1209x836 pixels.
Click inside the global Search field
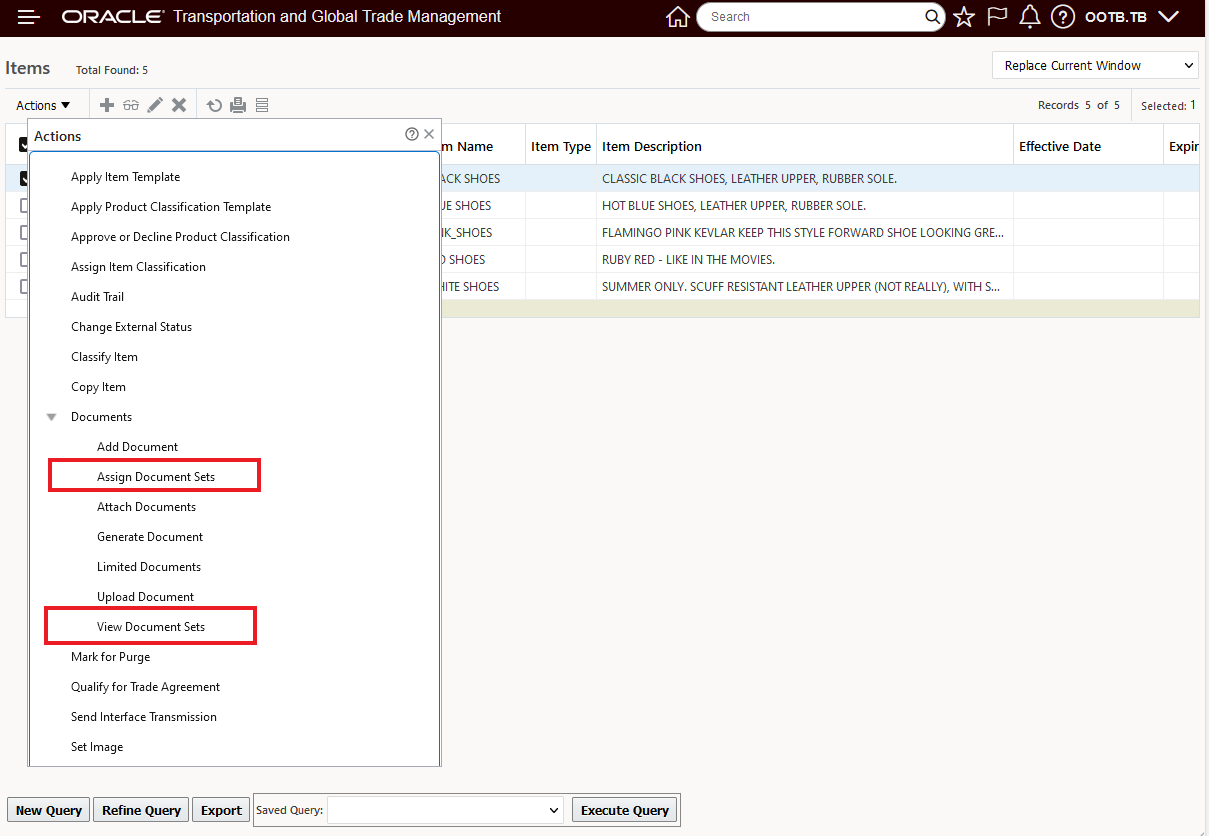click(x=810, y=16)
